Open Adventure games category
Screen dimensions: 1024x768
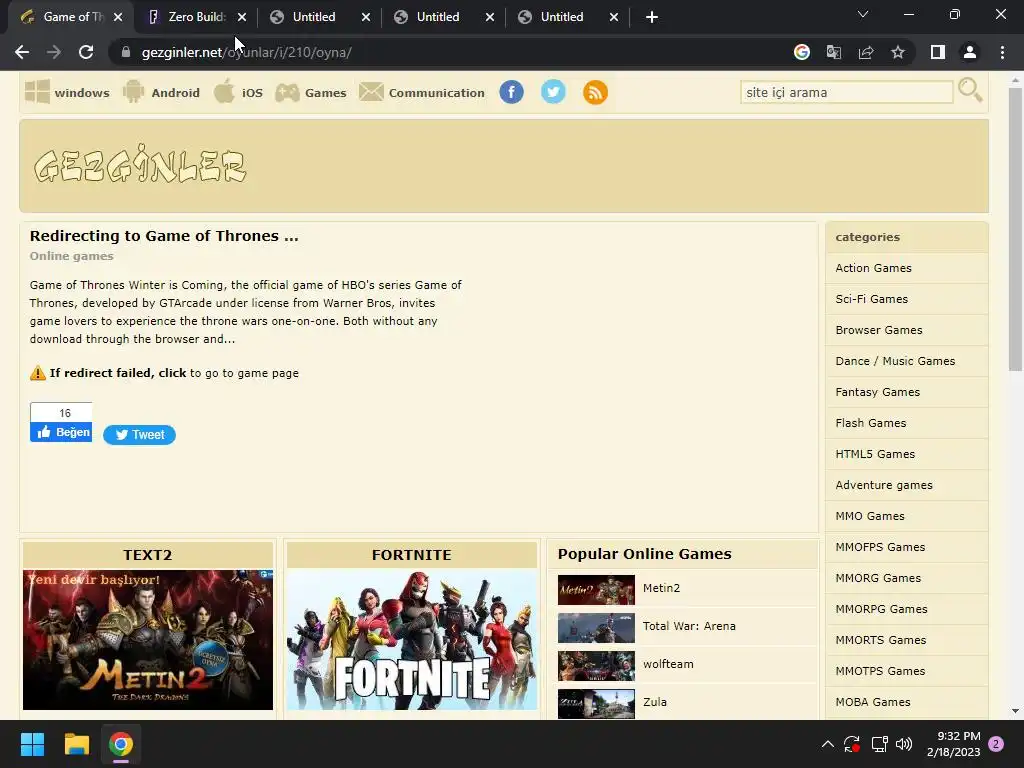click(x=884, y=485)
